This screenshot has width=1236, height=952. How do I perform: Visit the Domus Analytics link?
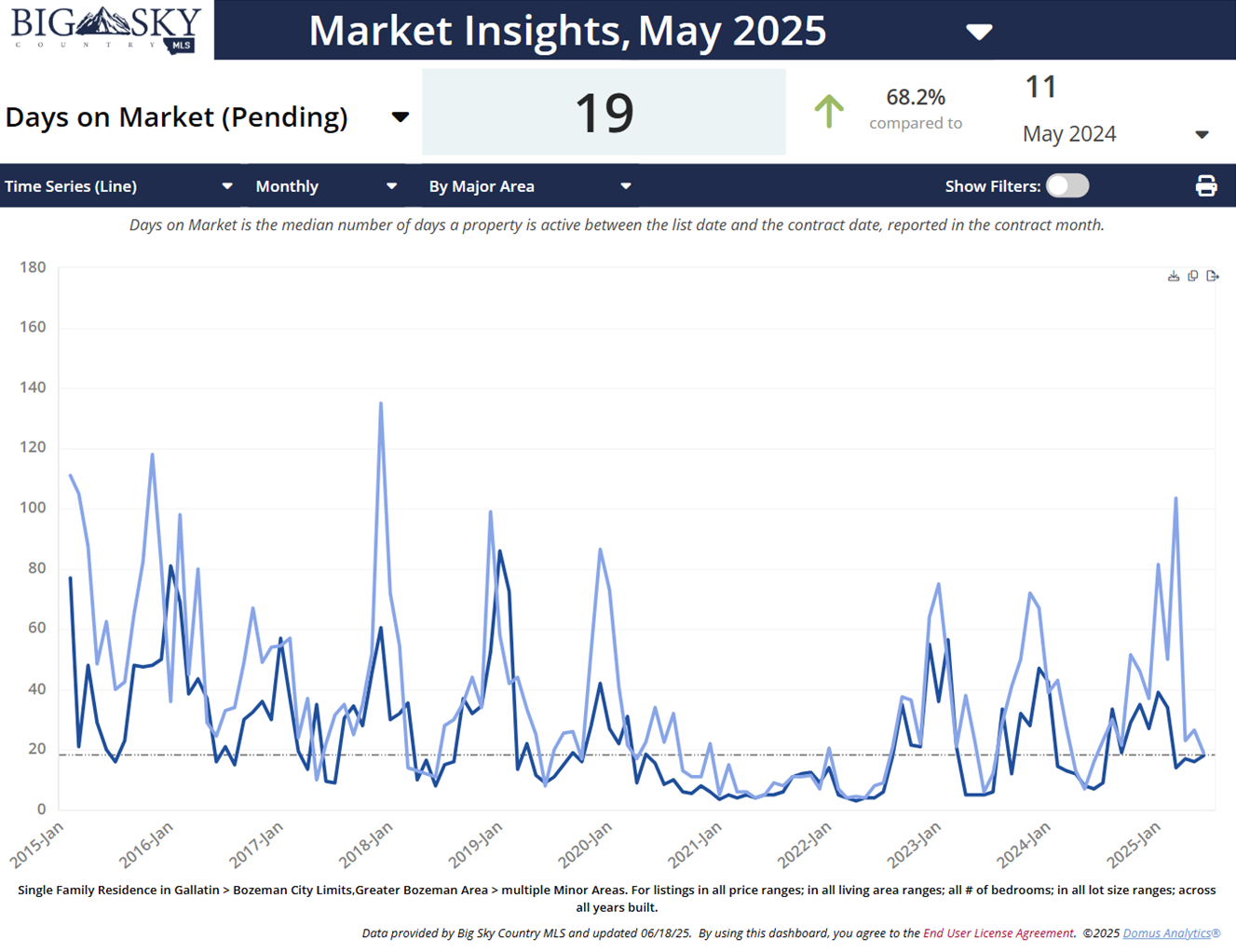pyautogui.click(x=1171, y=933)
